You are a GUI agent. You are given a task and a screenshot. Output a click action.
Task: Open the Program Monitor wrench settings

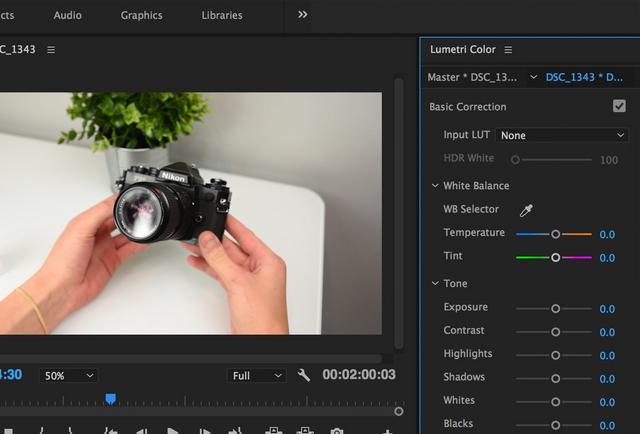(303, 375)
